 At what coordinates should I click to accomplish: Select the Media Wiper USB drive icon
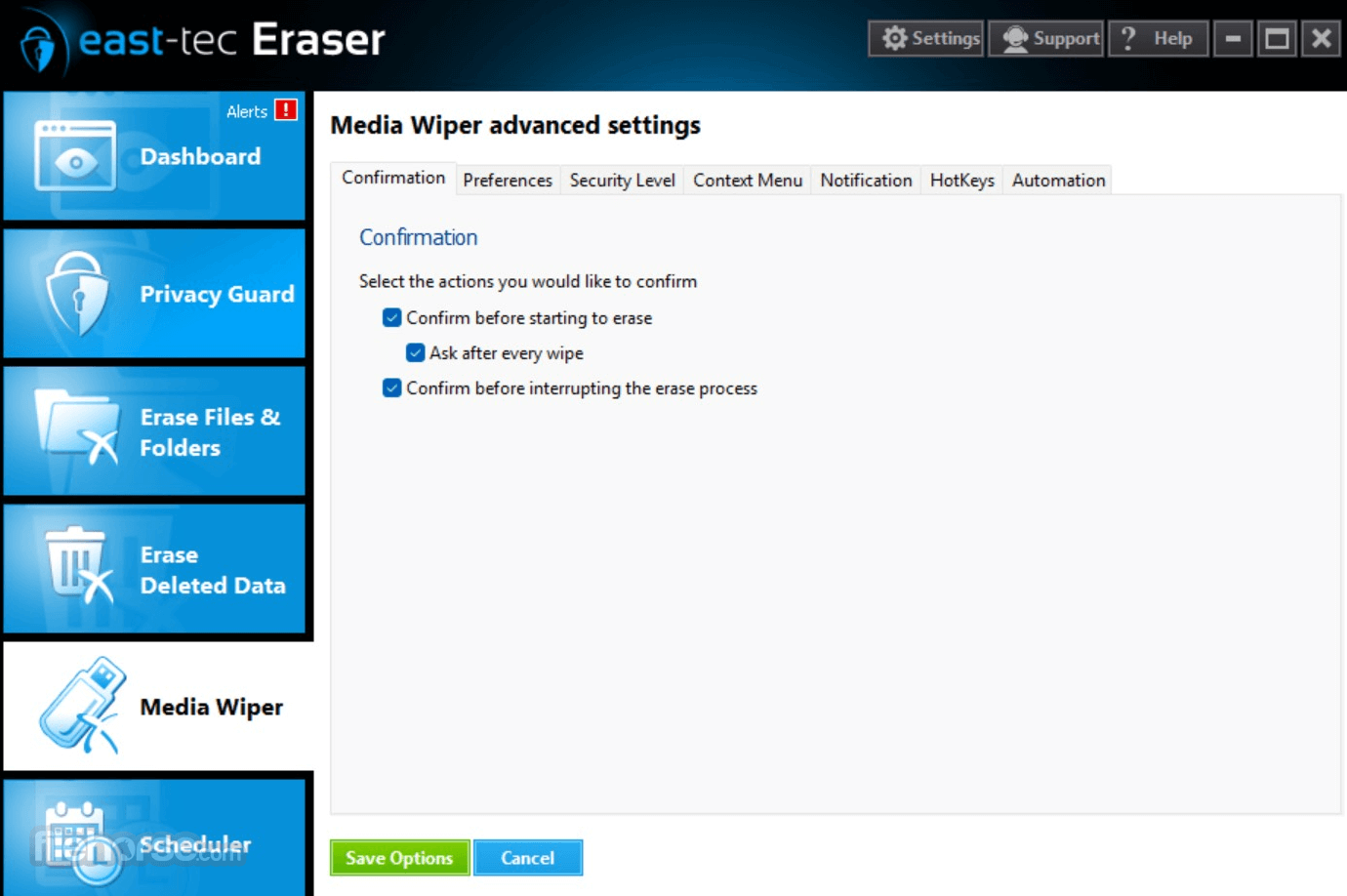pyautogui.click(x=83, y=705)
